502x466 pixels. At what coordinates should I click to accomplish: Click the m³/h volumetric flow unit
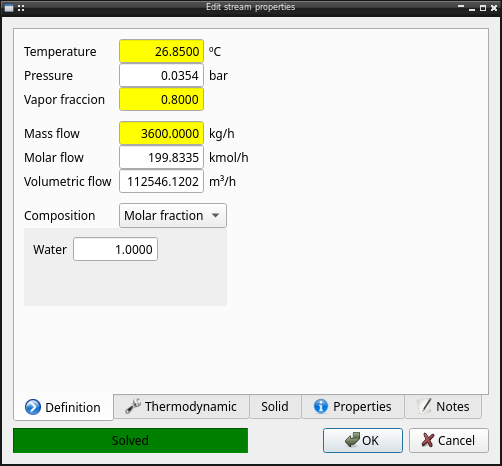(x=222, y=182)
